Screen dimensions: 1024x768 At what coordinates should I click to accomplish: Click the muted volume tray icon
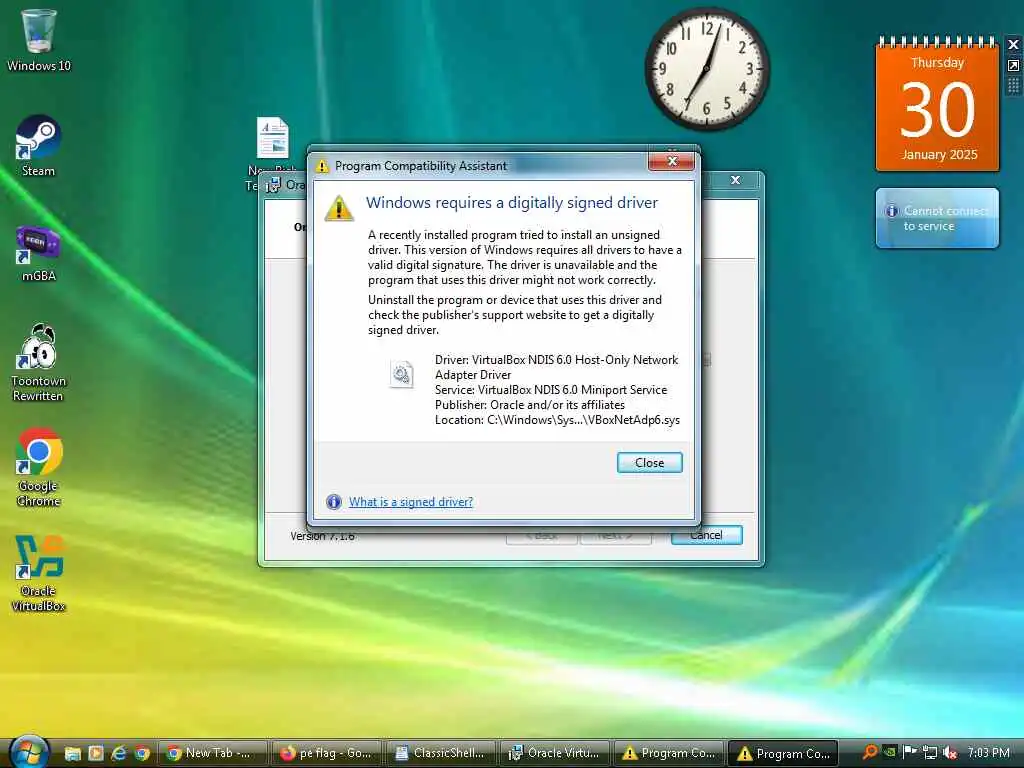pos(950,752)
